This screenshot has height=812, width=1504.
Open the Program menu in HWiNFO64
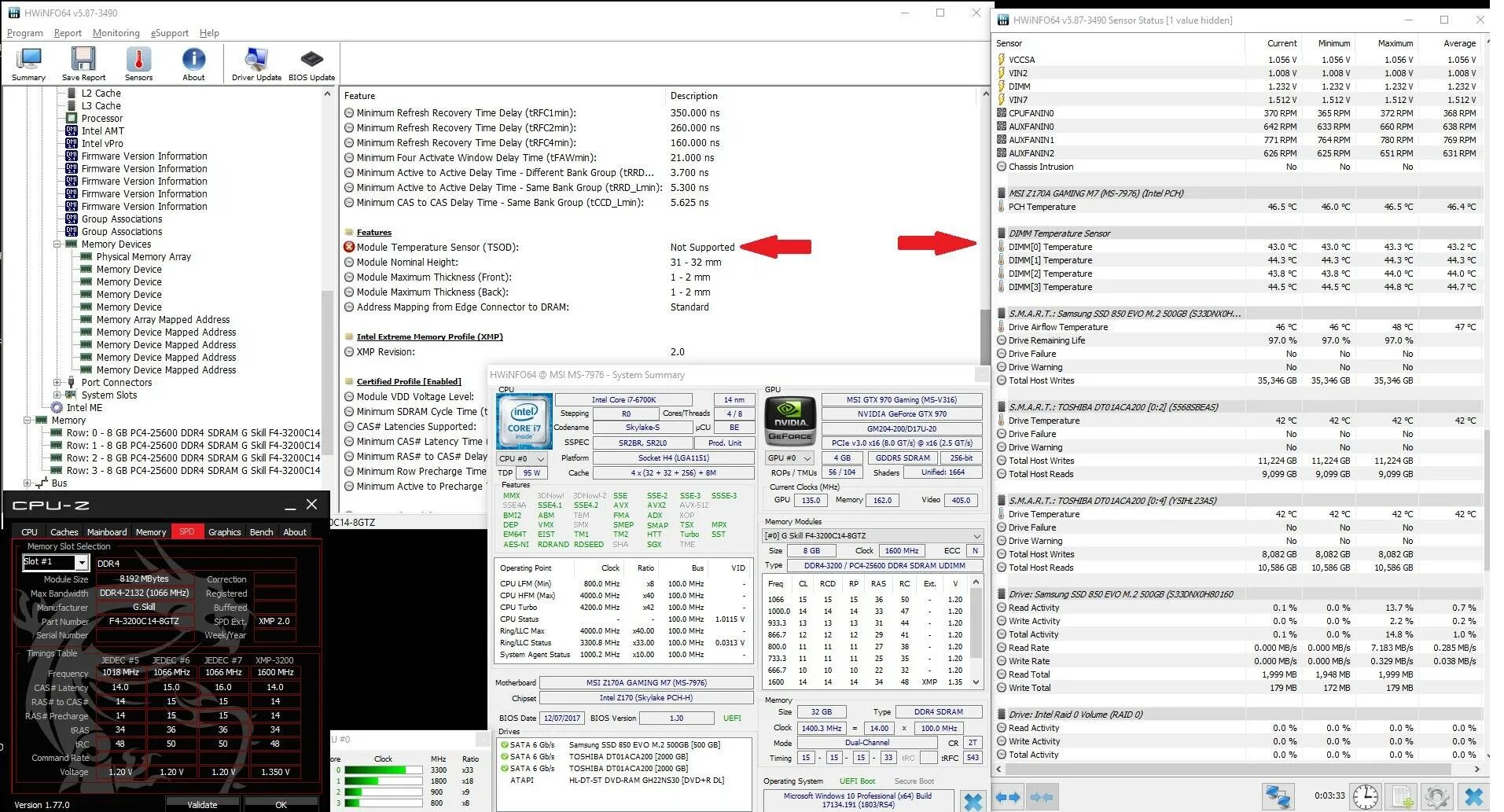pyautogui.click(x=25, y=33)
